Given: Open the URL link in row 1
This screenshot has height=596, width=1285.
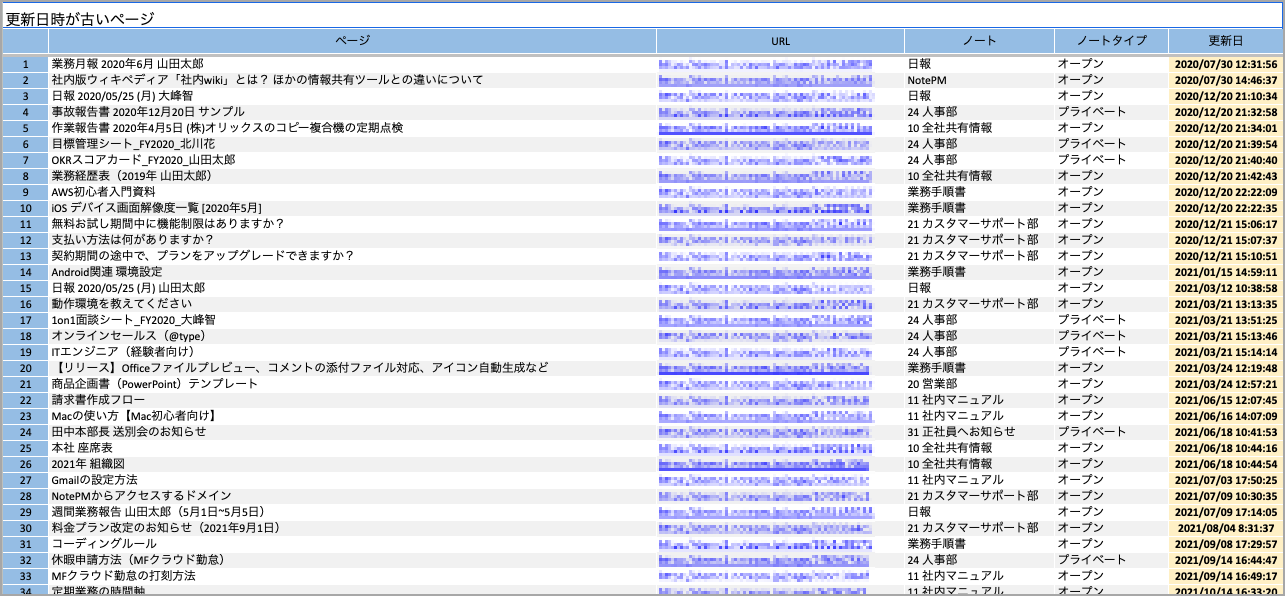Looking at the screenshot, I should (765, 64).
